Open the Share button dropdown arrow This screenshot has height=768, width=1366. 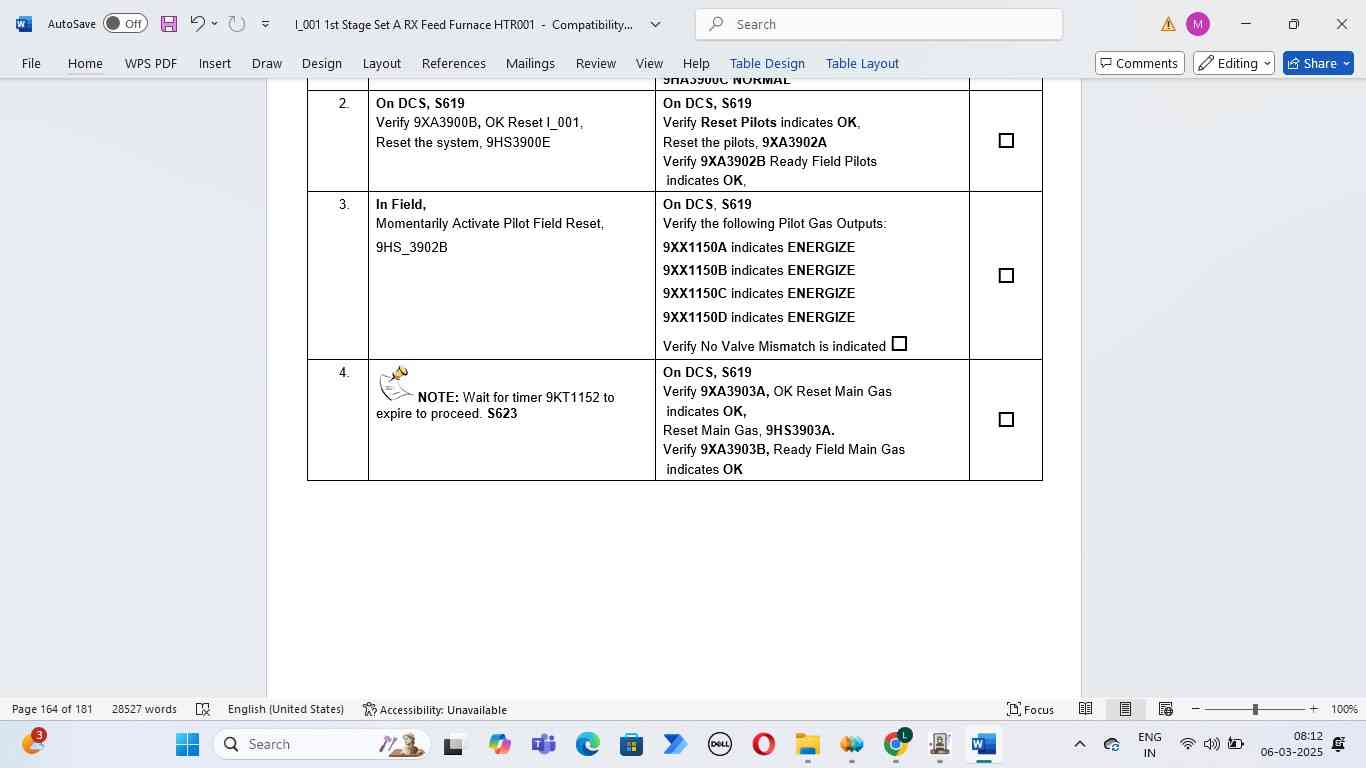point(1346,63)
